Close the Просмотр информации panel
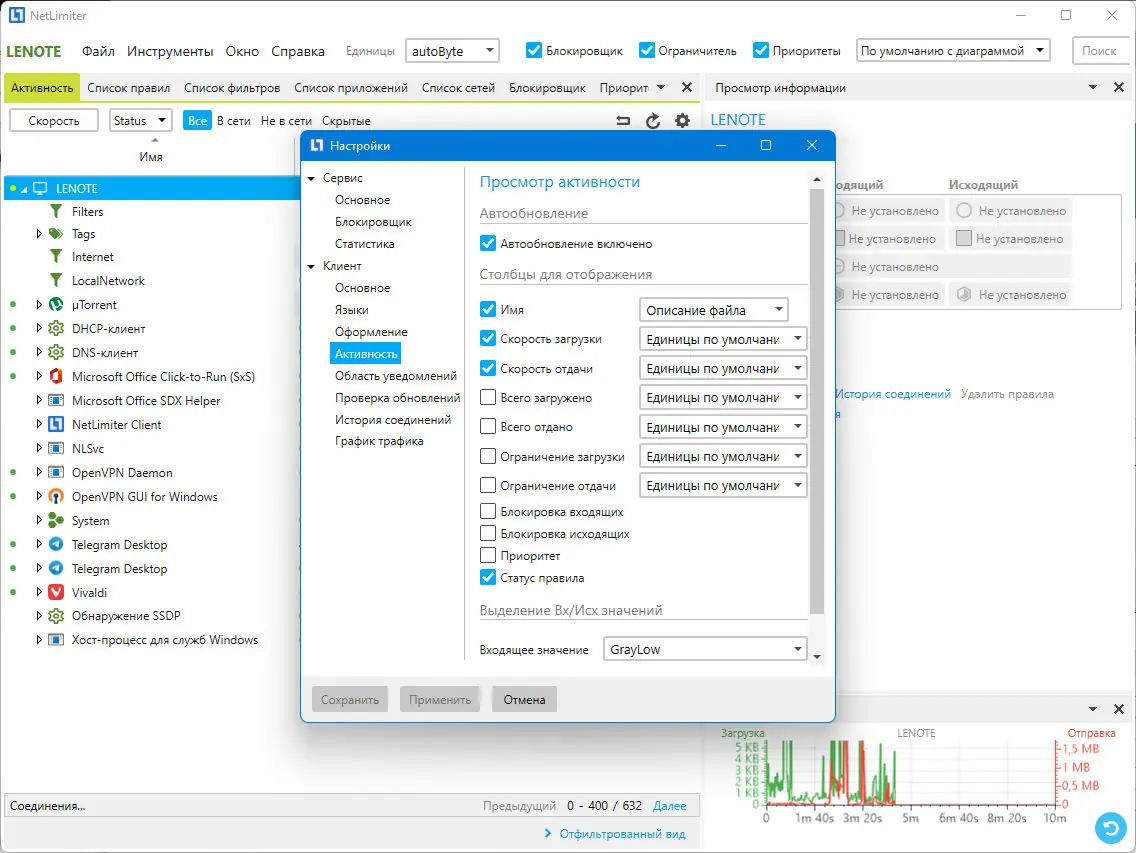This screenshot has width=1136, height=853. coord(1119,88)
